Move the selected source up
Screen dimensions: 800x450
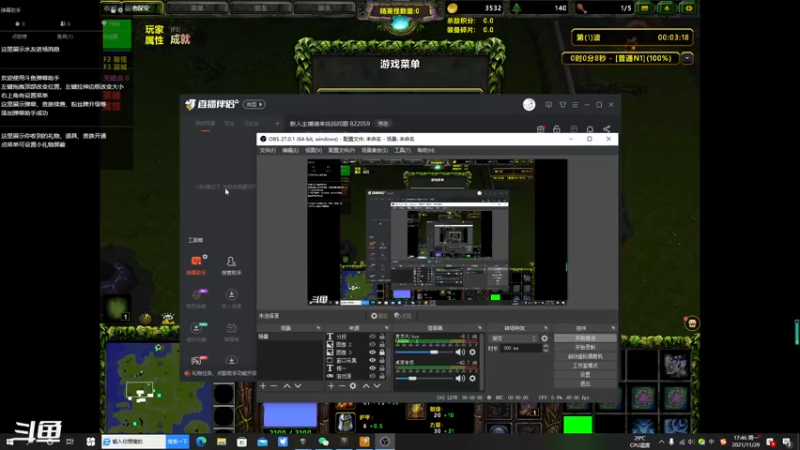coord(366,386)
